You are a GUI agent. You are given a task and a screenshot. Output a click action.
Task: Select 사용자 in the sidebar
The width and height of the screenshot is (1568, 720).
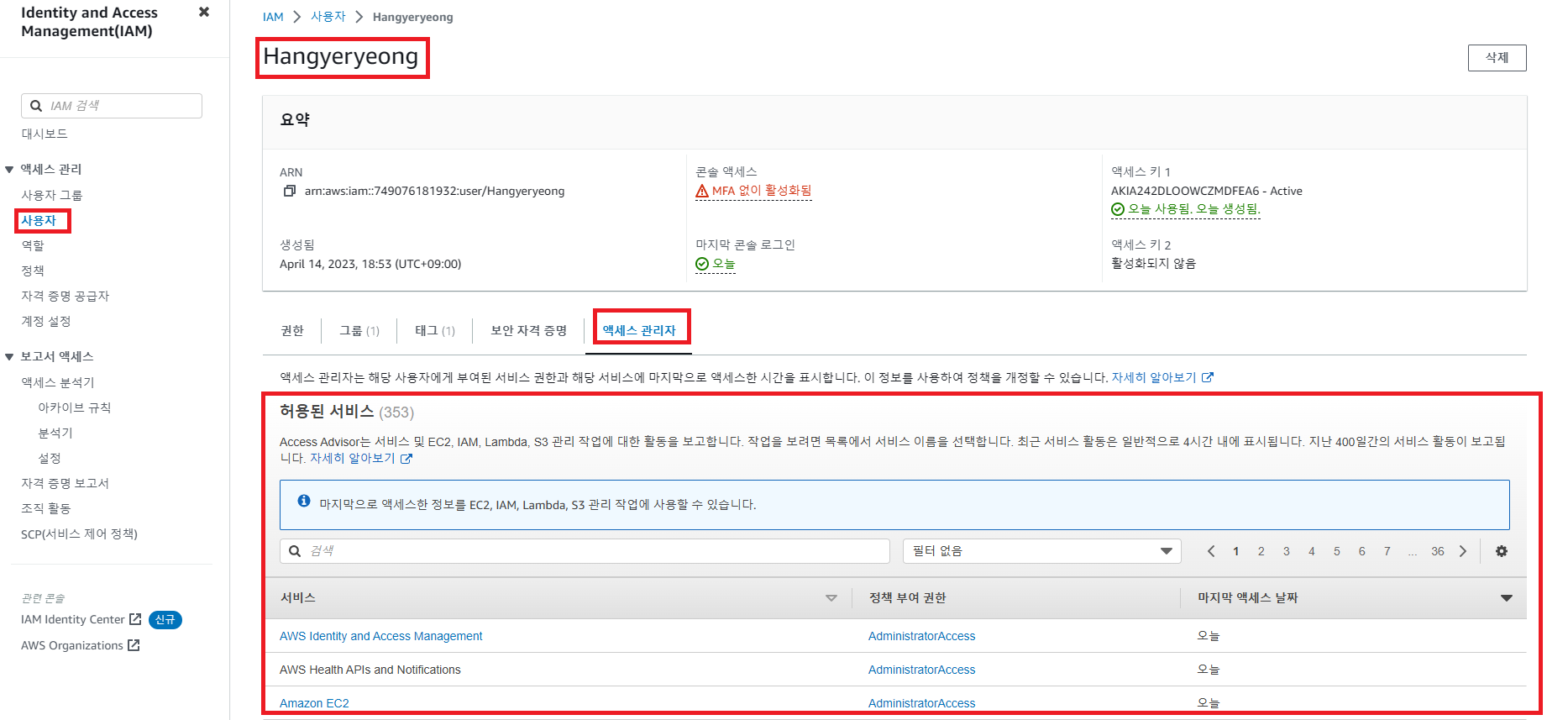39,220
